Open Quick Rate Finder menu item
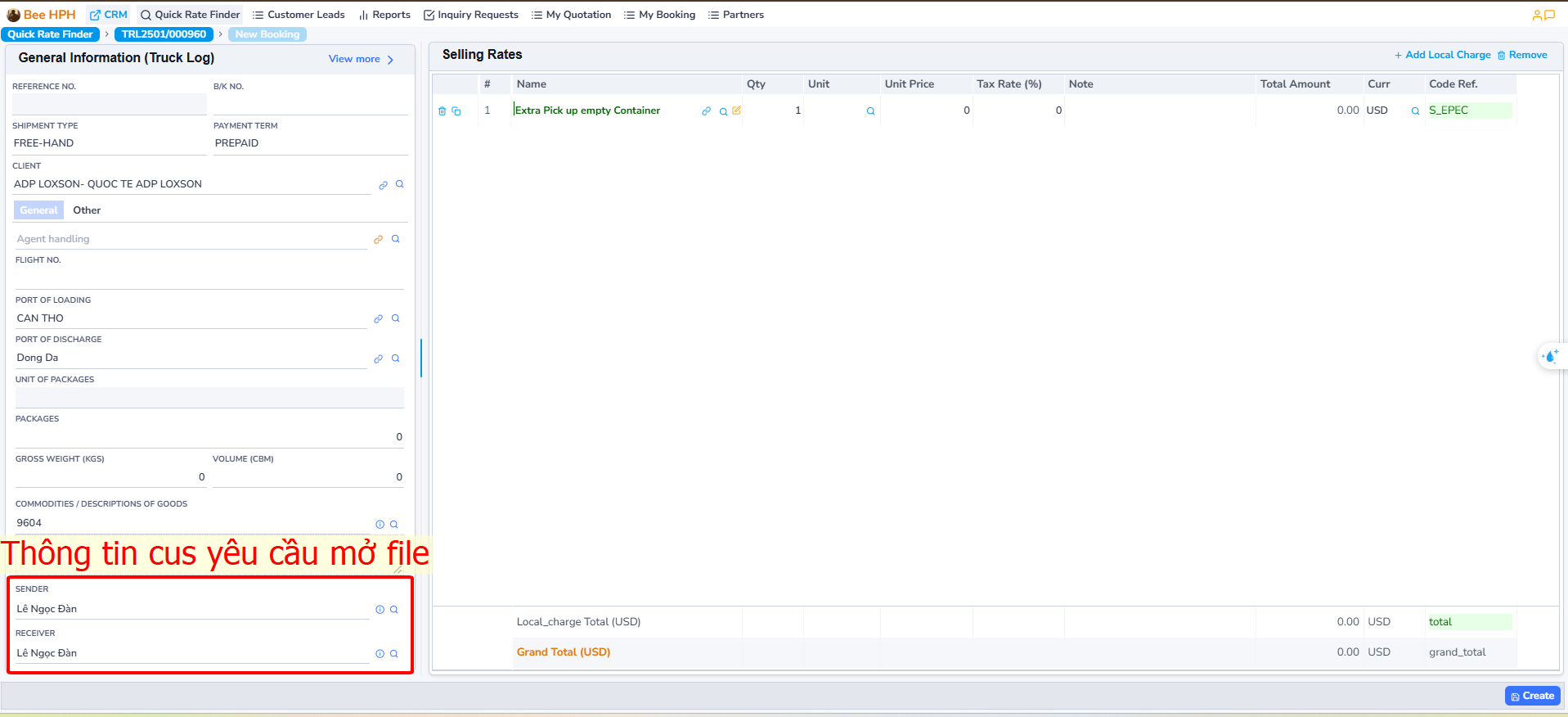This screenshot has height=717, width=1568. click(x=191, y=15)
